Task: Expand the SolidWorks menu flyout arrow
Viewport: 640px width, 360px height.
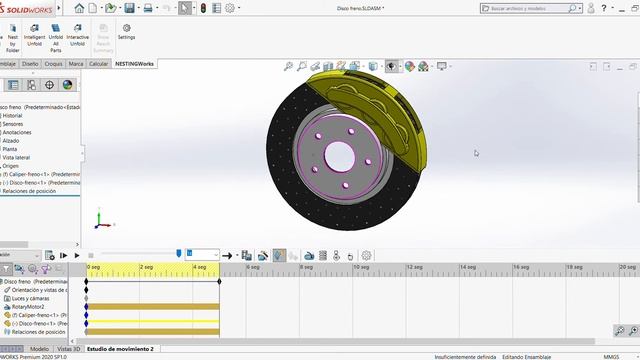Action: tap(59, 8)
